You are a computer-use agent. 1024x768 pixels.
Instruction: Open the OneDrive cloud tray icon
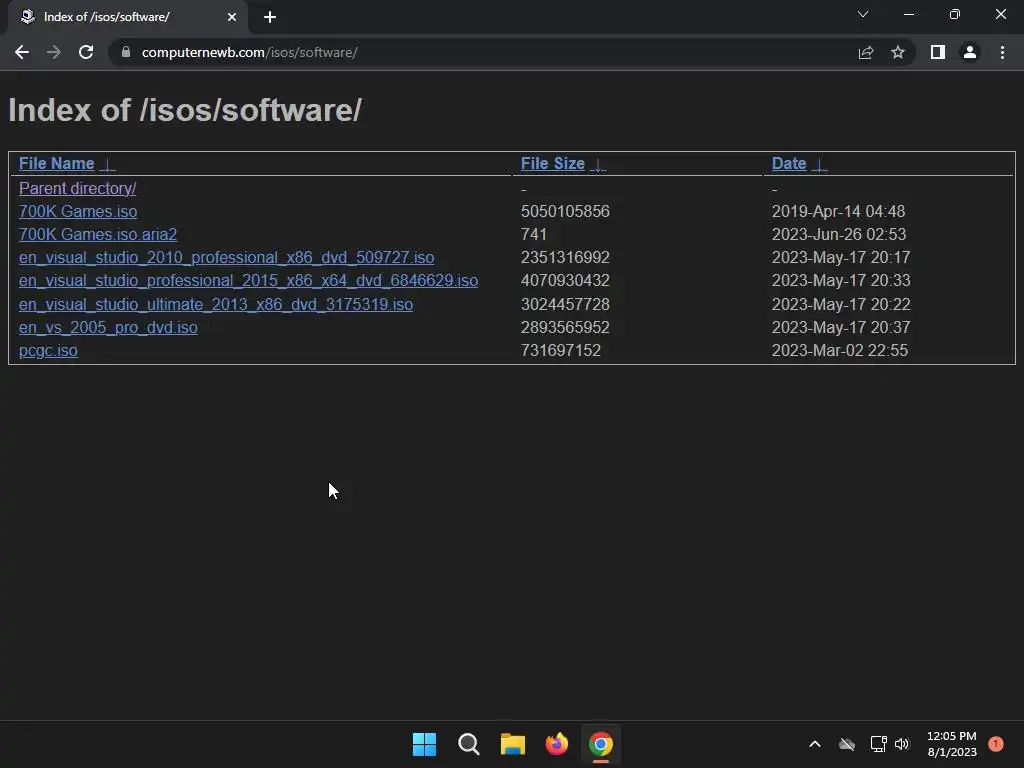[847, 744]
